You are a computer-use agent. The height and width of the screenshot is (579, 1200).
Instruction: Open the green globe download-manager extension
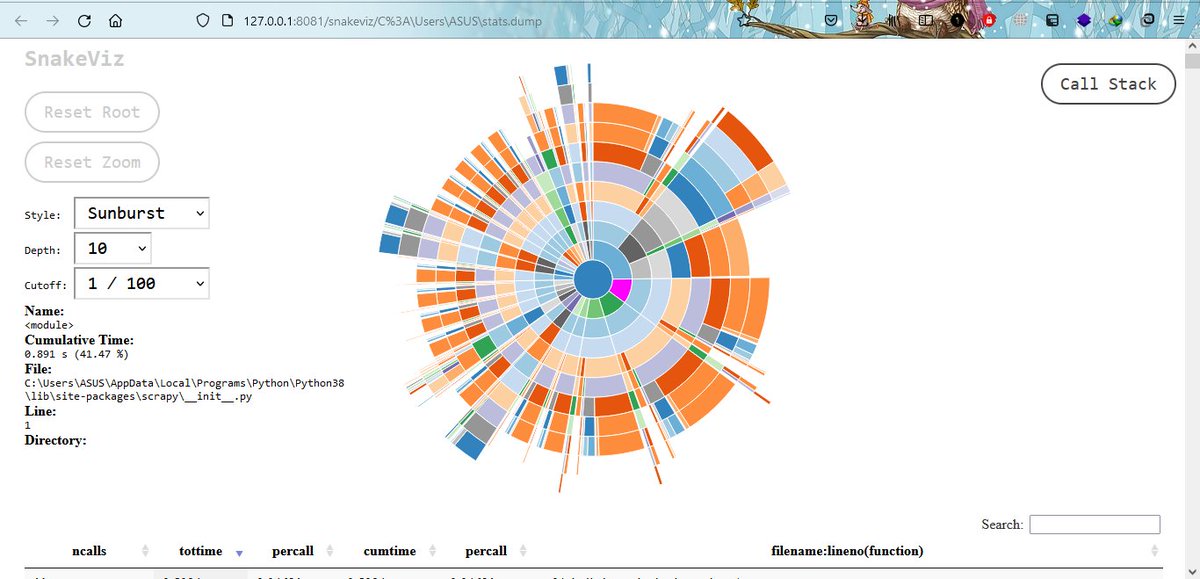pyautogui.click(x=1115, y=20)
